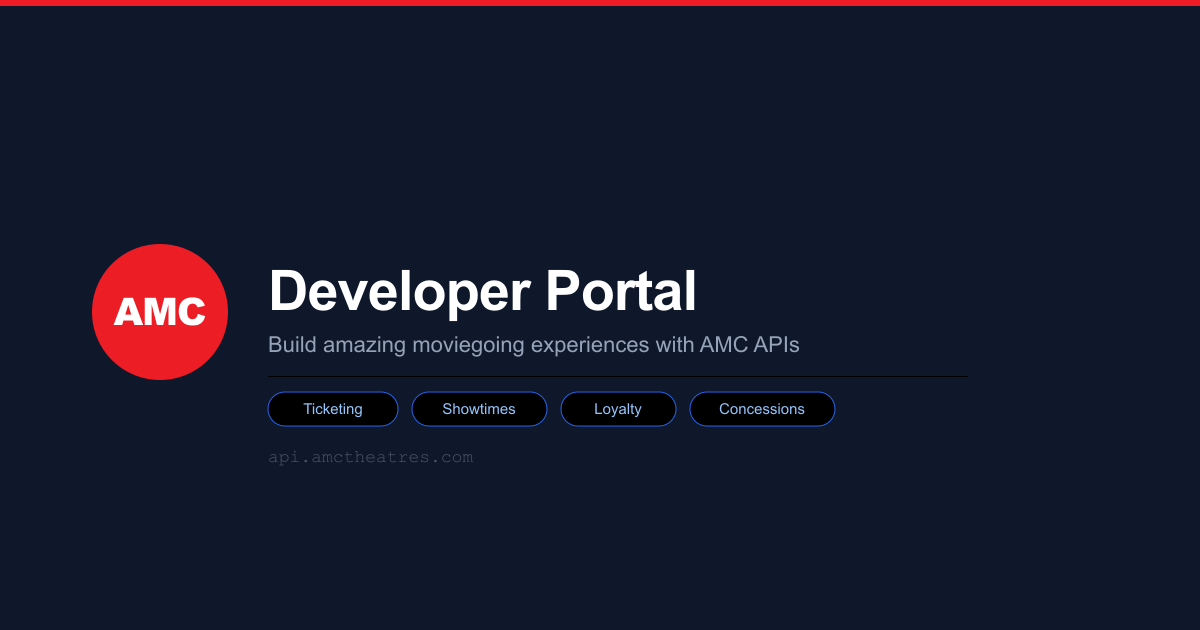Image resolution: width=1200 pixels, height=630 pixels.
Task: Click the Developer Portal heading
Action: click(x=482, y=292)
